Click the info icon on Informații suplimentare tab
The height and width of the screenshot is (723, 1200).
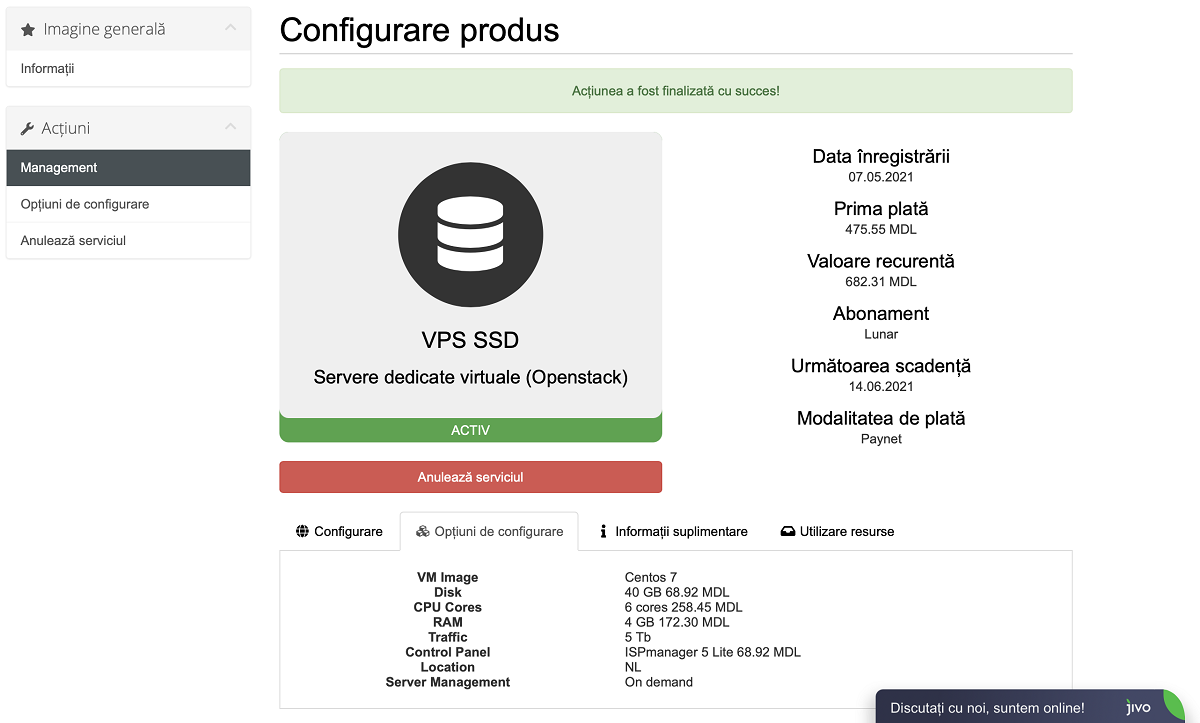coord(603,531)
